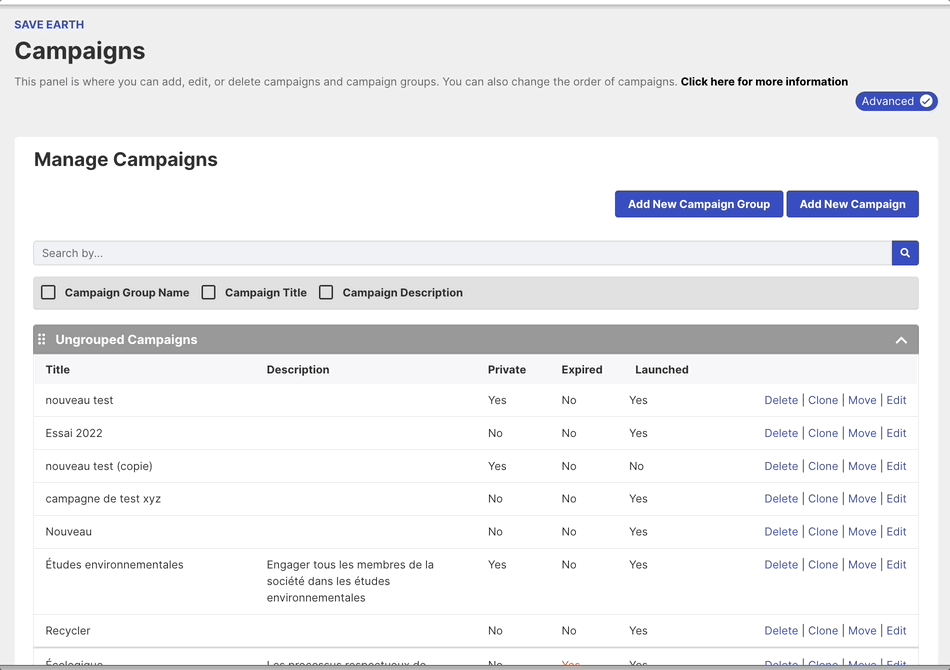The image size is (950, 670).
Task: Click the search magnifier icon button
Action: [x=904, y=253]
